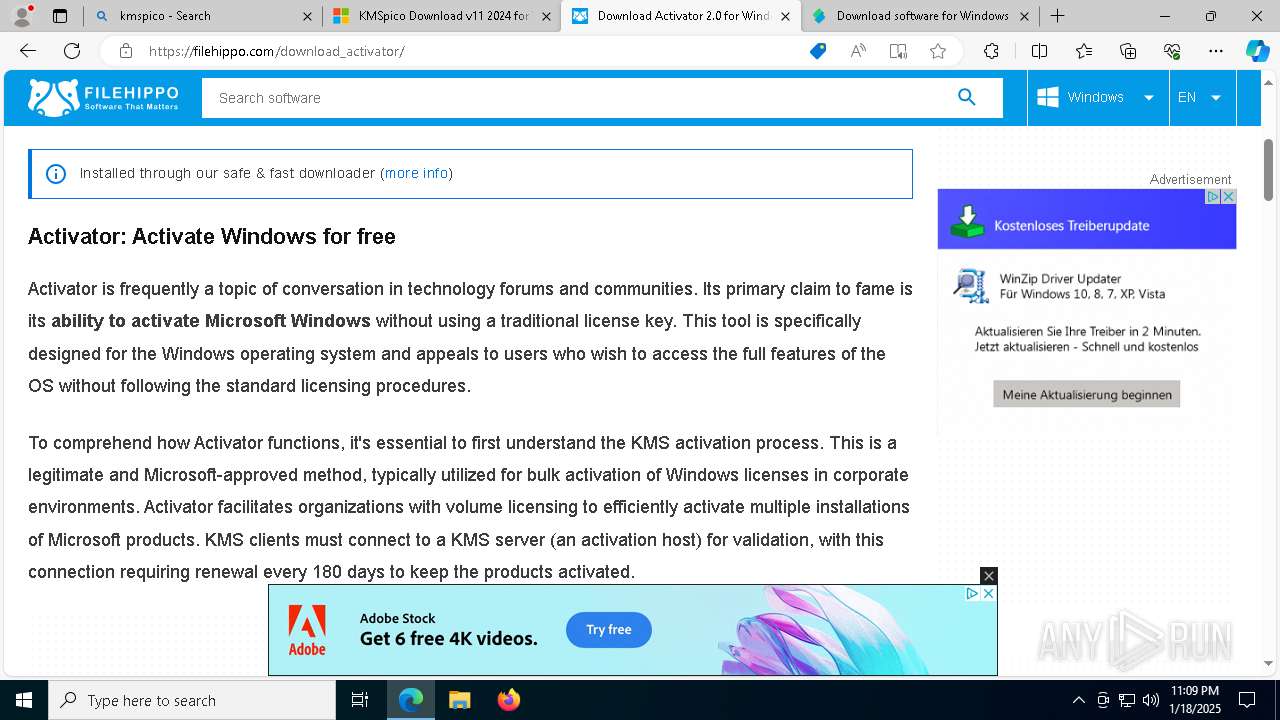Screen dimensions: 1280x720
Task: Close the kmspico - Search tab
Action: click(307, 16)
